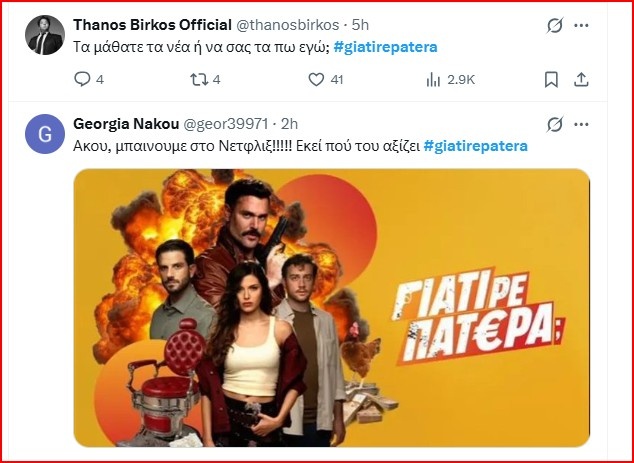Like the tweet with 41 likes
Viewport: 634px width, 463px height.
click(316, 79)
